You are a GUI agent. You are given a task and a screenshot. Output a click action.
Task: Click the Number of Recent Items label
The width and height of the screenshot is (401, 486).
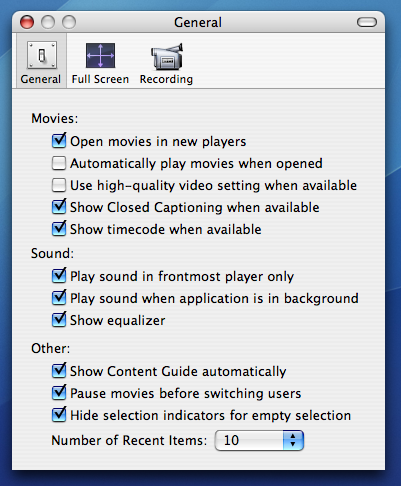coord(129,441)
